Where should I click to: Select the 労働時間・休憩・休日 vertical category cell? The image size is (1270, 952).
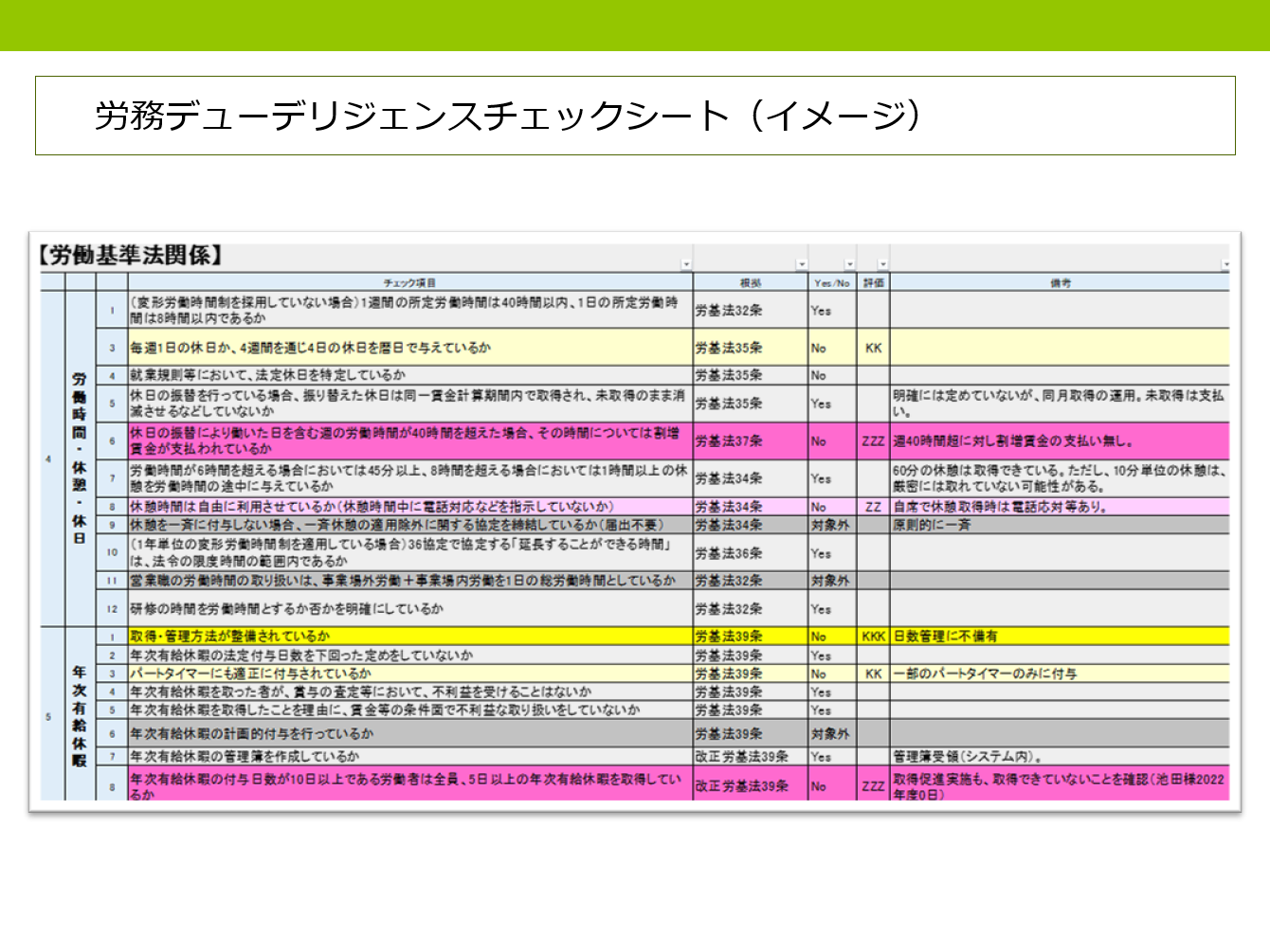[x=80, y=458]
